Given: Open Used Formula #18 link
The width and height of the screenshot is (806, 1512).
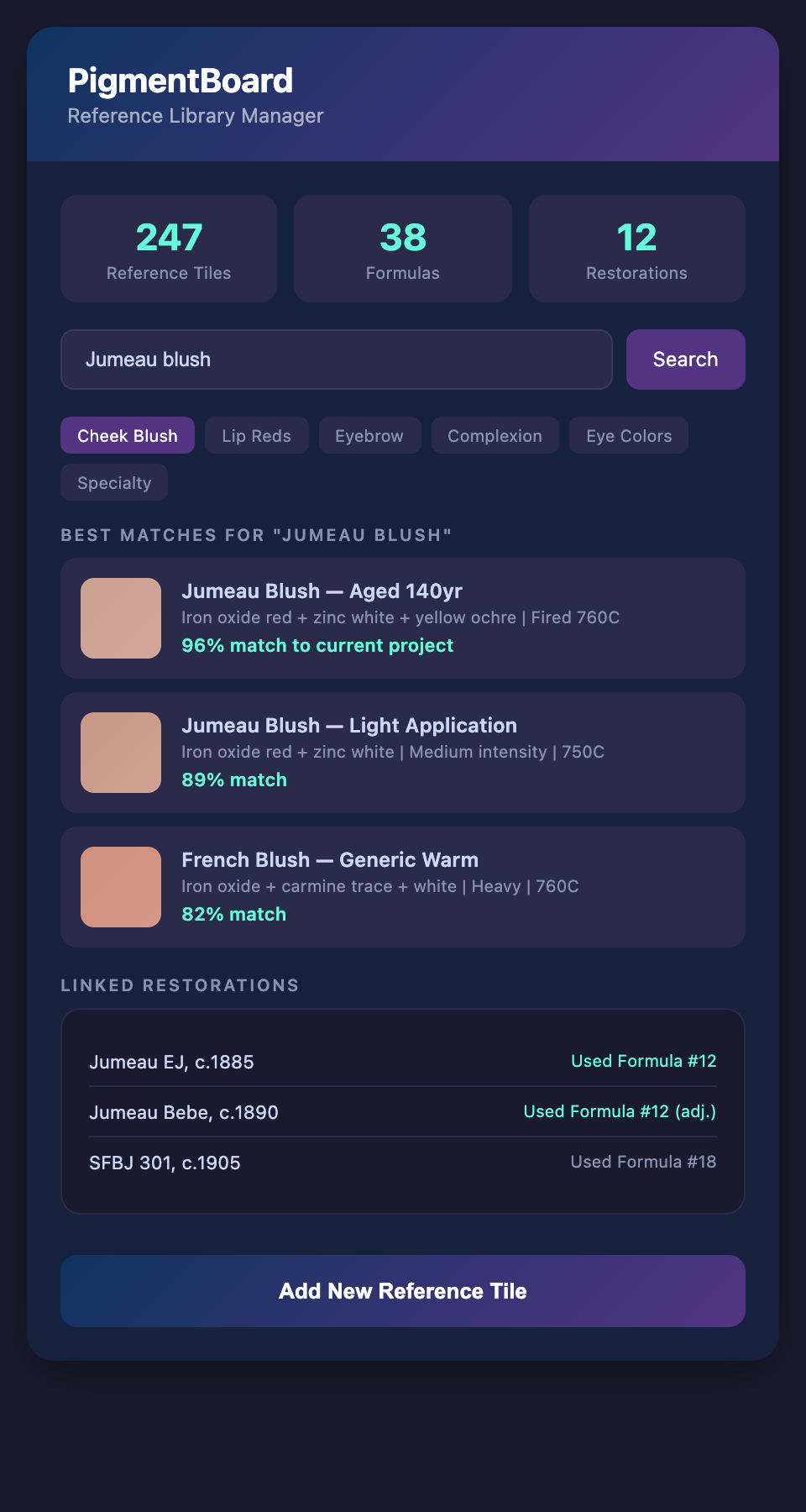Looking at the screenshot, I should pos(643,1162).
